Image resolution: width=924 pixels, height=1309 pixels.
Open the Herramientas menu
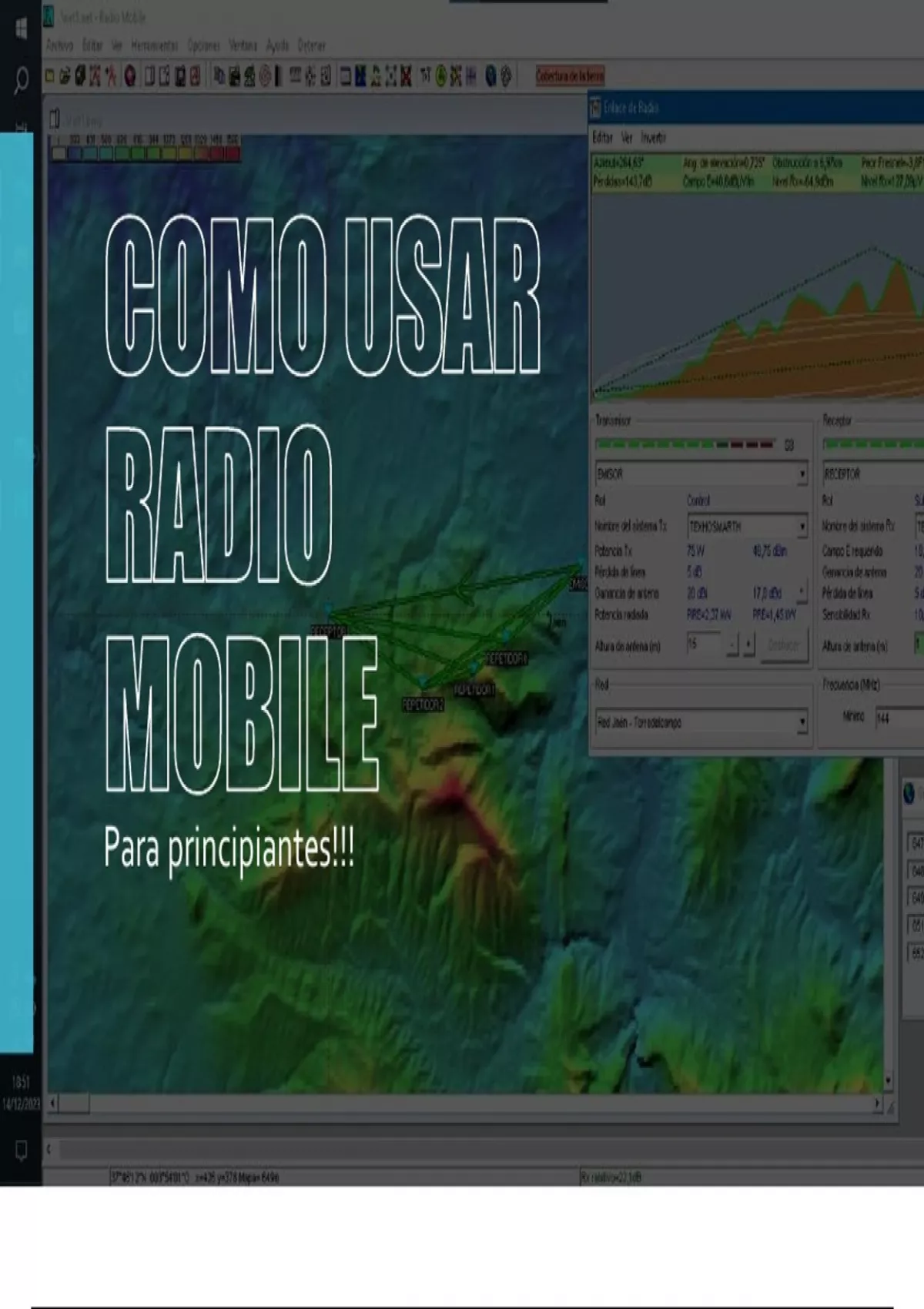154,46
